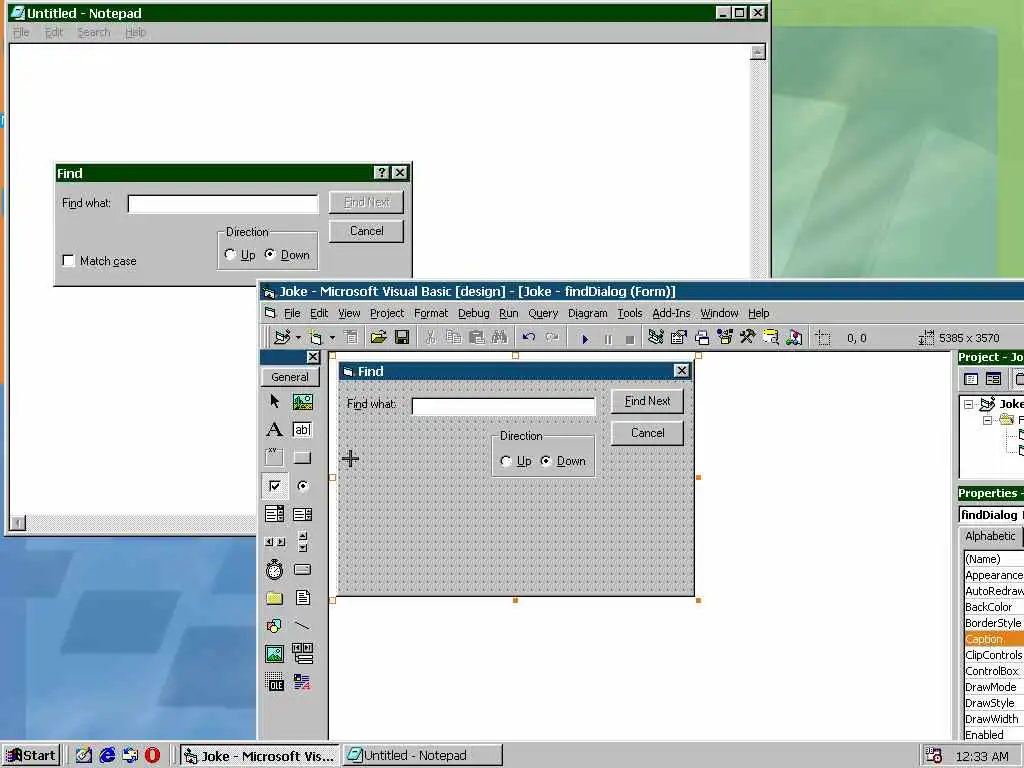
Task: Switch to the Alphabetic properties tab
Action: pos(990,536)
